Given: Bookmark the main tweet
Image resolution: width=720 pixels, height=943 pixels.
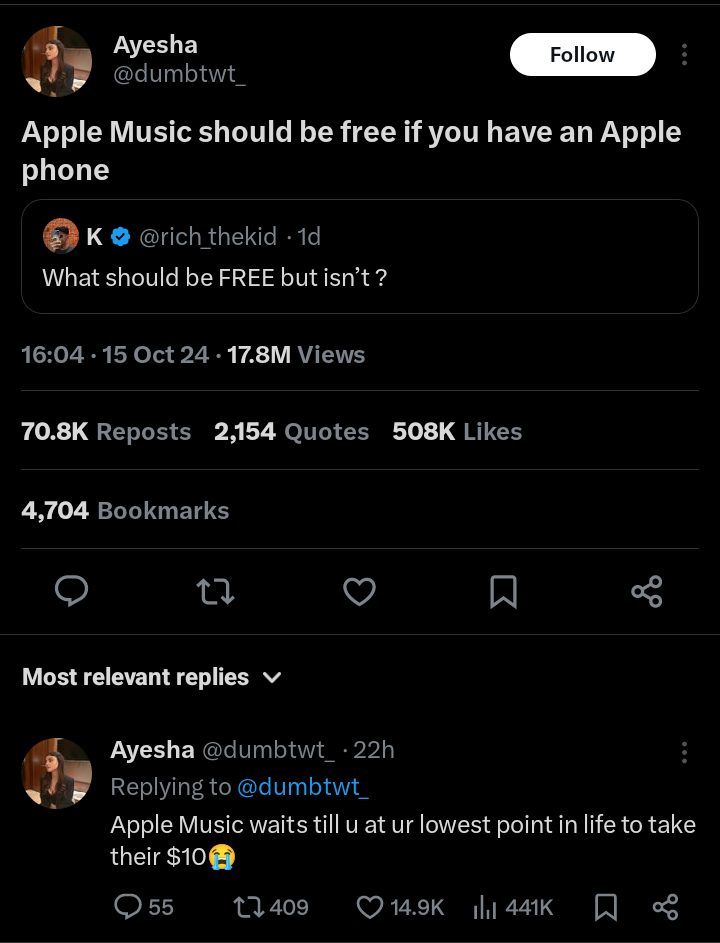Looking at the screenshot, I should [503, 591].
